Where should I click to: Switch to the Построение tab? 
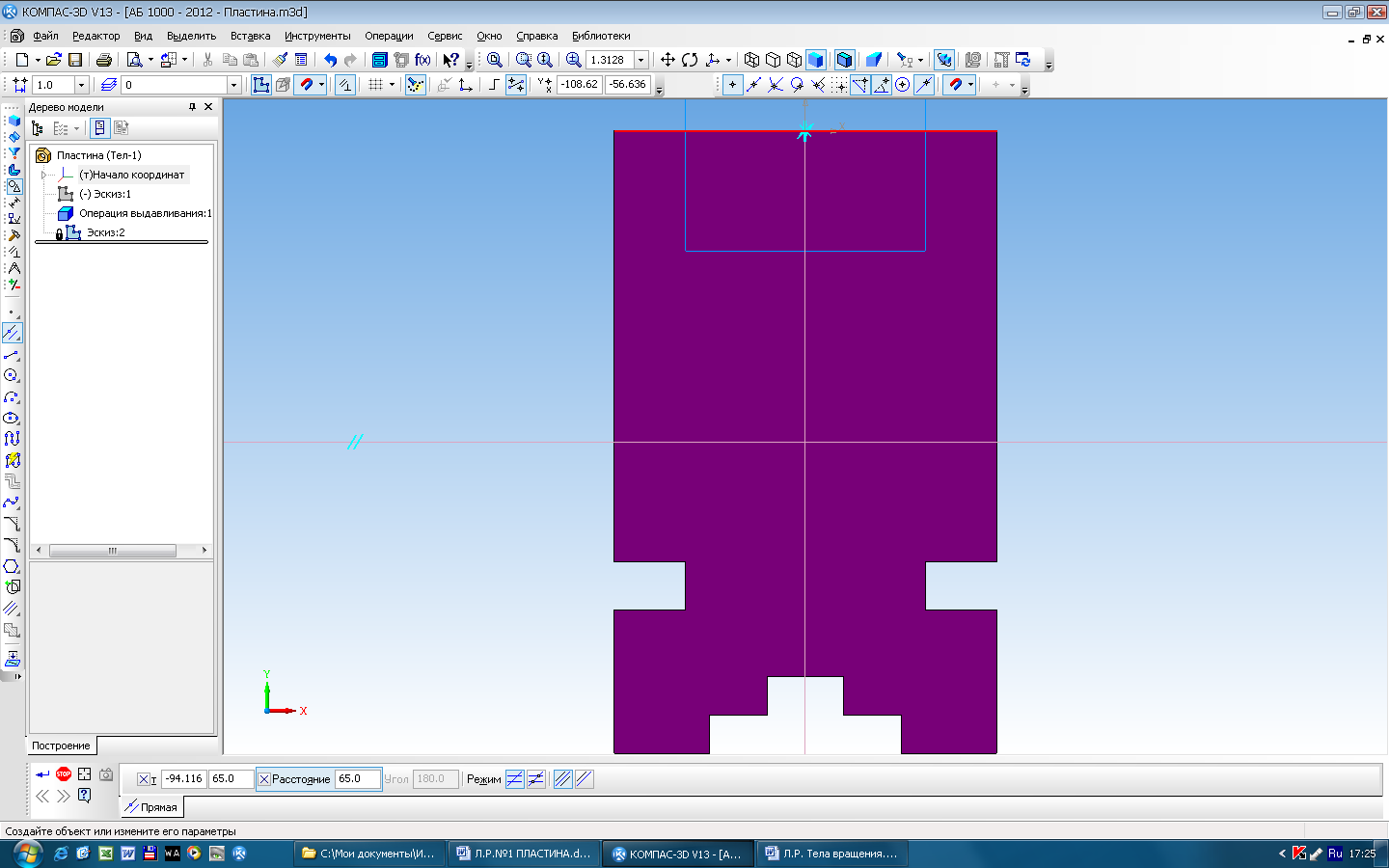[x=61, y=746]
